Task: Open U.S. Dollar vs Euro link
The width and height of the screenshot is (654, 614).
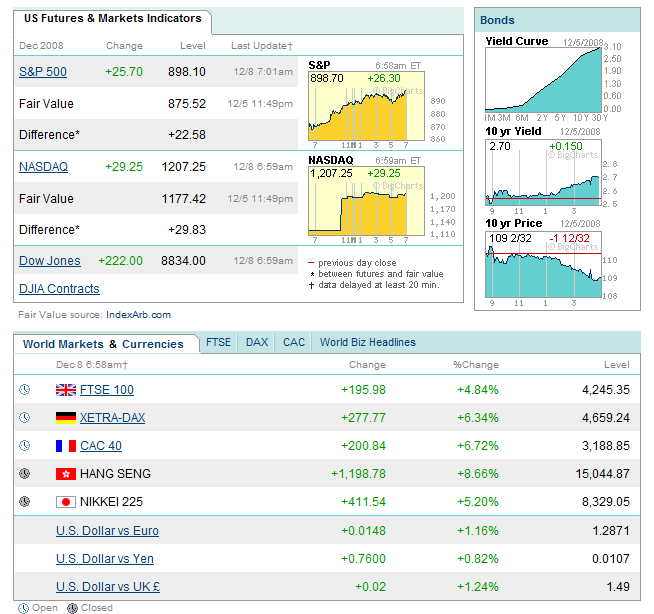Action: [107, 531]
